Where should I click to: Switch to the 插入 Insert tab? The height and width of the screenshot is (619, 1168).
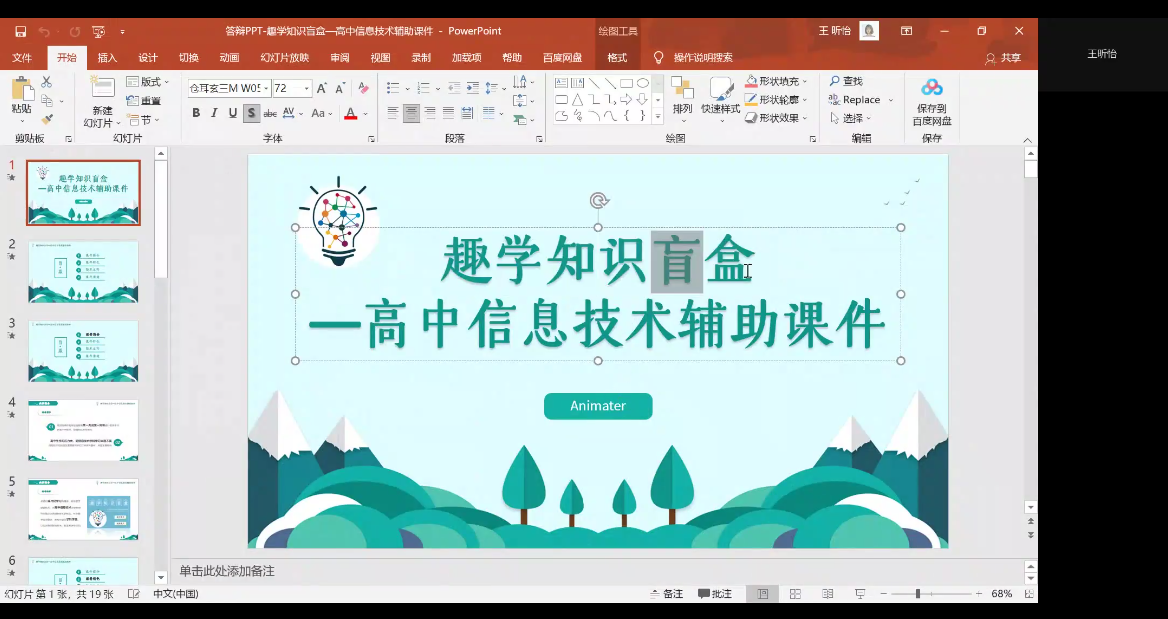[x=107, y=57]
